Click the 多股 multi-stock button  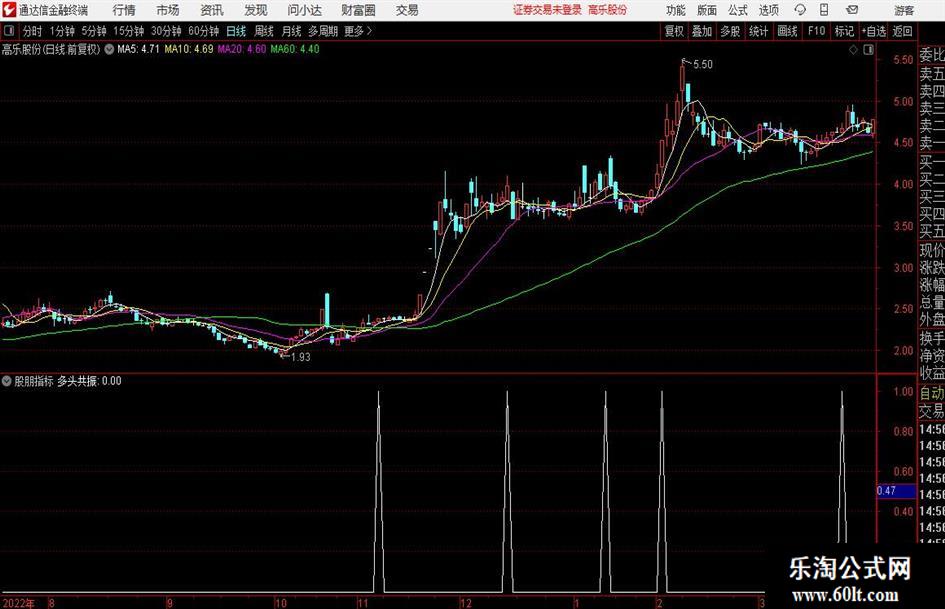coord(730,31)
